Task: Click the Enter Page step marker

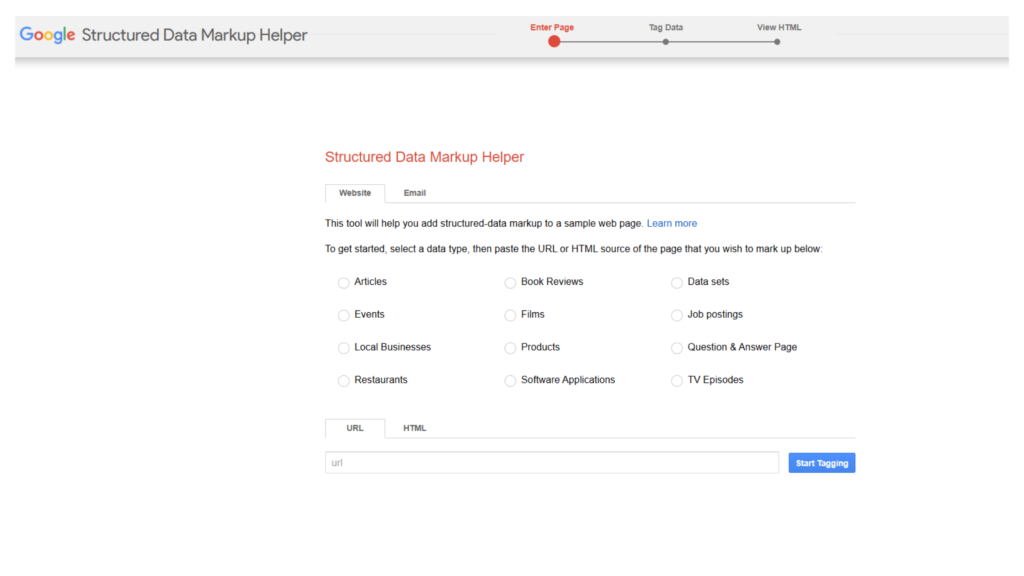Action: 554,41
